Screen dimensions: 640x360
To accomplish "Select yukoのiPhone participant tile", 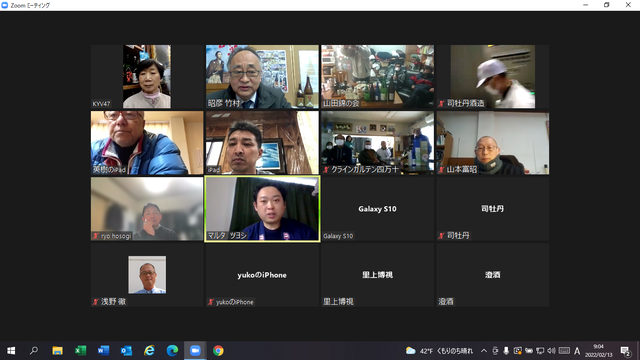I will 262,275.
